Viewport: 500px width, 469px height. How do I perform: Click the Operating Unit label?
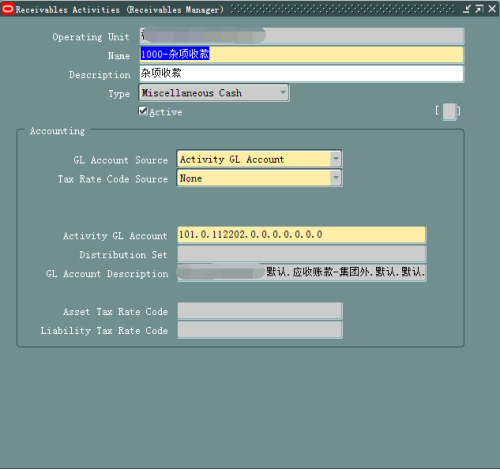(x=91, y=37)
